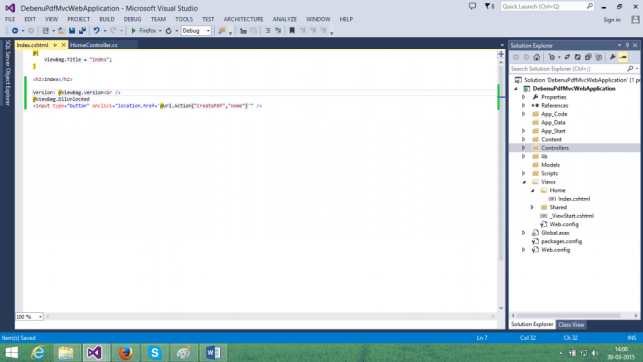Save the current file using the disk icon
This screenshot has height=362, width=643.
coord(72,31)
